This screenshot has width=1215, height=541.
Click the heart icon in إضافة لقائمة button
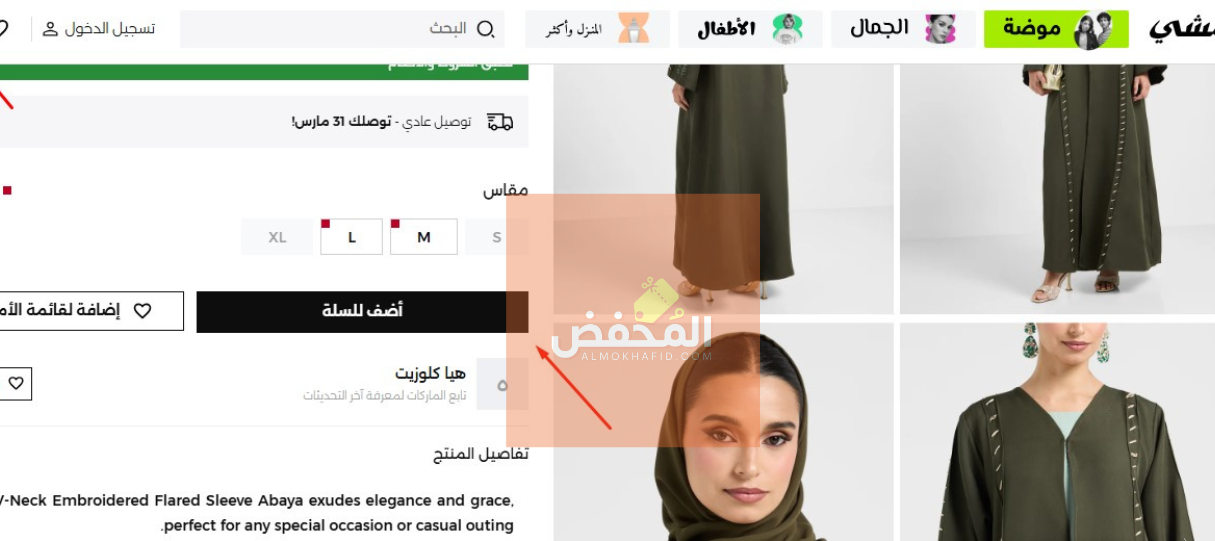(143, 311)
